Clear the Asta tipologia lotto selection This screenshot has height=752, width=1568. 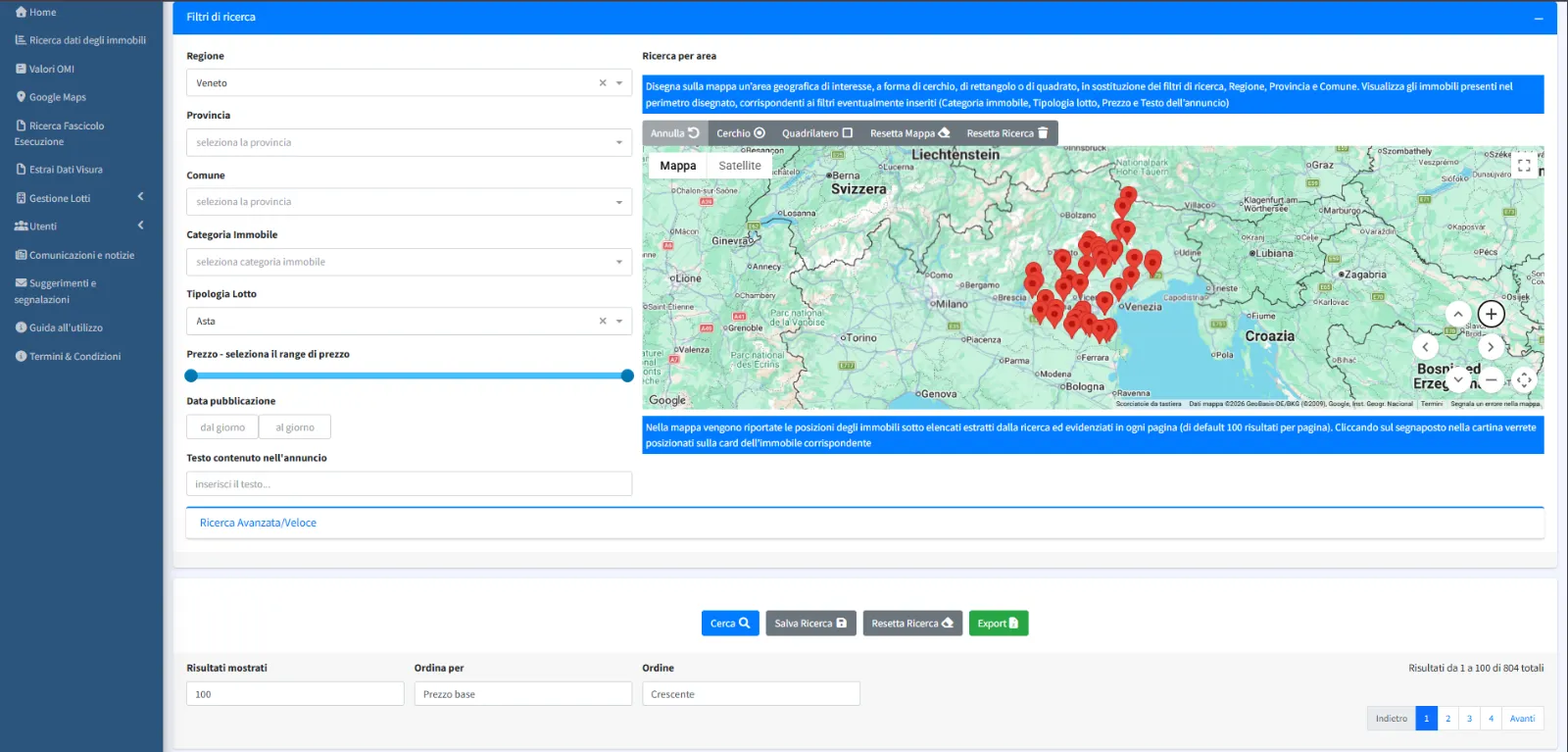(603, 322)
